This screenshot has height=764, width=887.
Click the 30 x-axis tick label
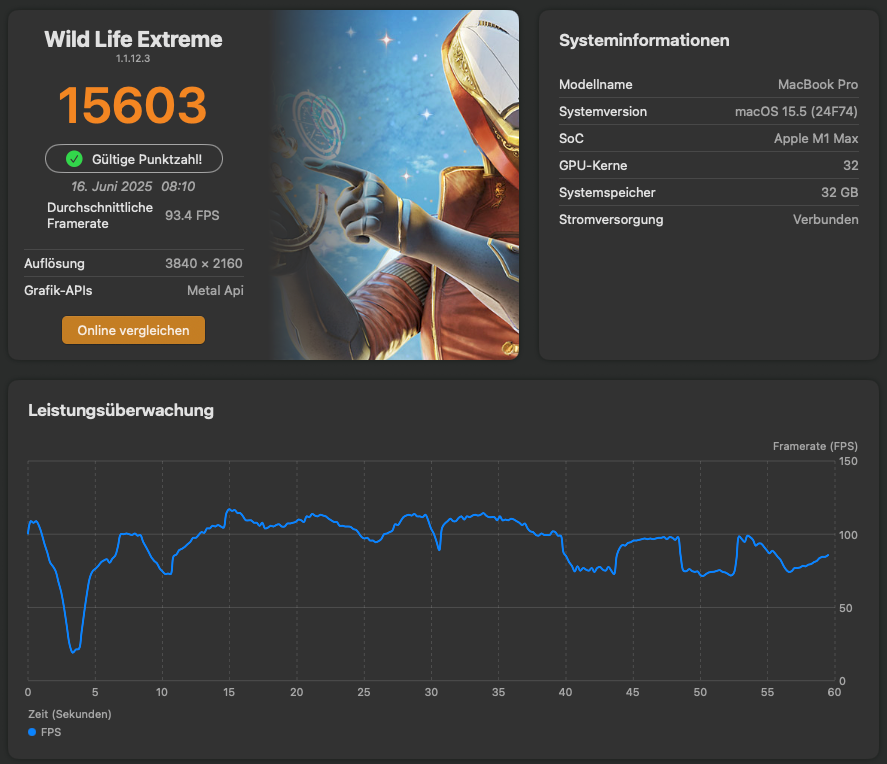click(431, 692)
